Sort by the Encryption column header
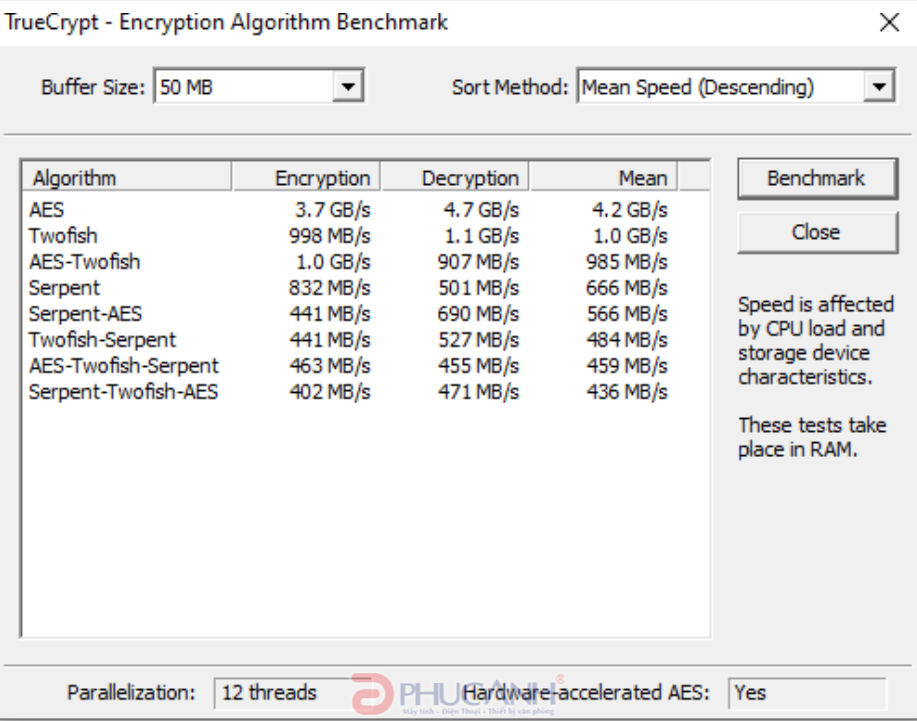The width and height of the screenshot is (917, 721). pos(306,177)
